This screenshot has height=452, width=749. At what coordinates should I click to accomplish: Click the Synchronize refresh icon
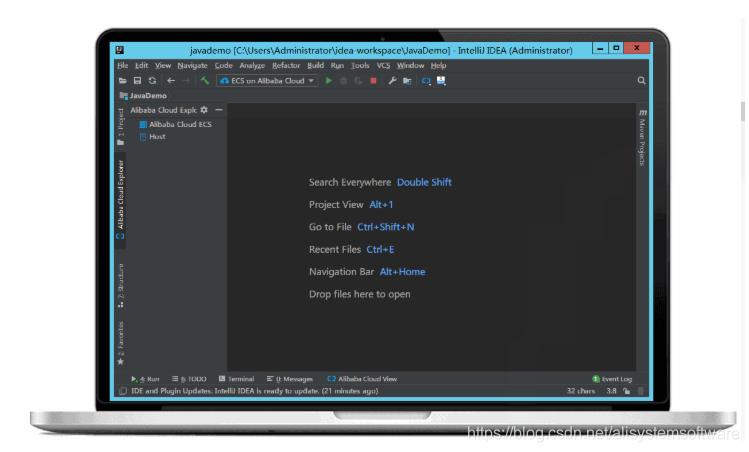(152, 81)
